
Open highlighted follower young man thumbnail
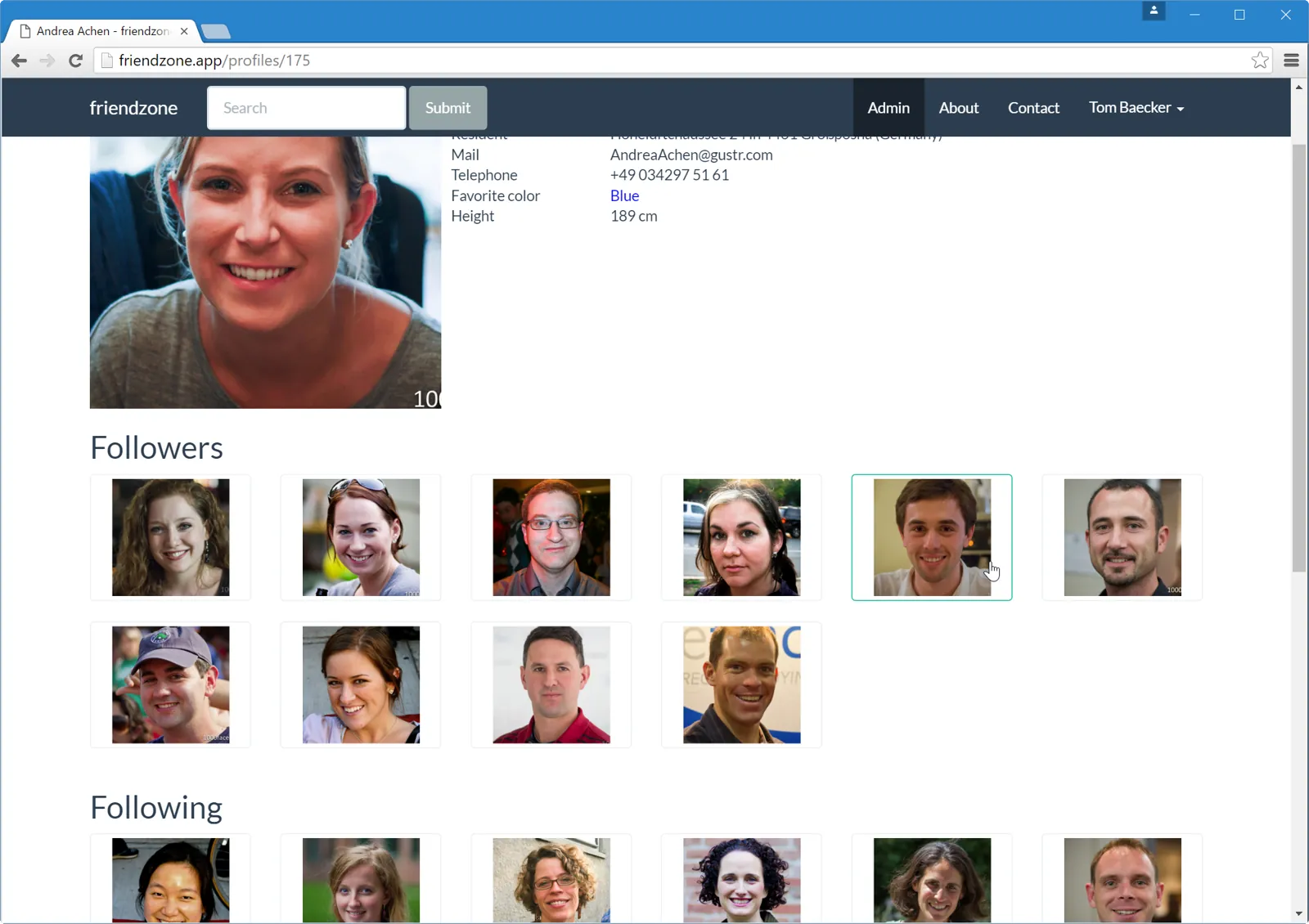coord(932,537)
